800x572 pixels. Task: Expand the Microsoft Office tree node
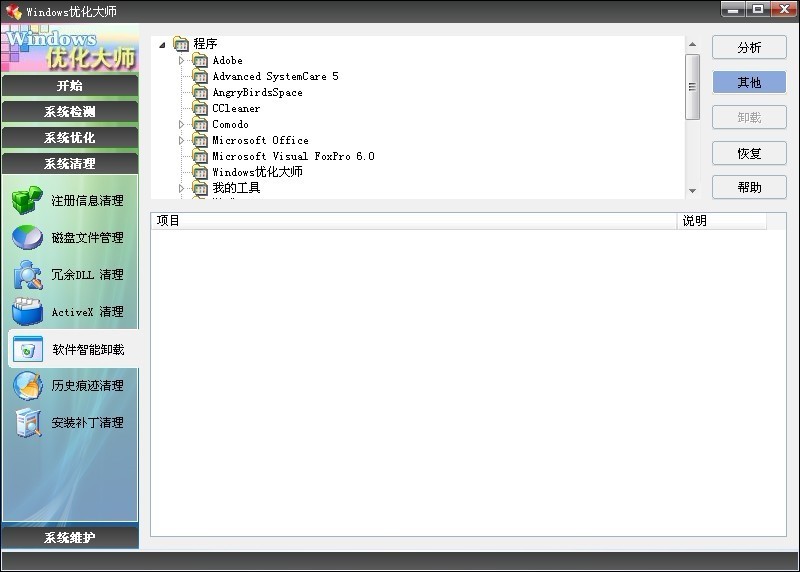click(x=181, y=140)
